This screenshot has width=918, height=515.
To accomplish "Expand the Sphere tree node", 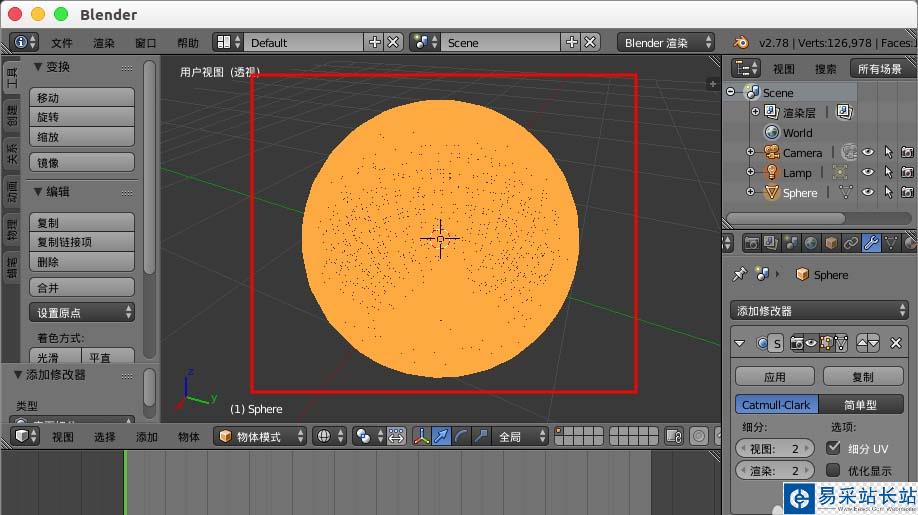I will pyautogui.click(x=751, y=192).
